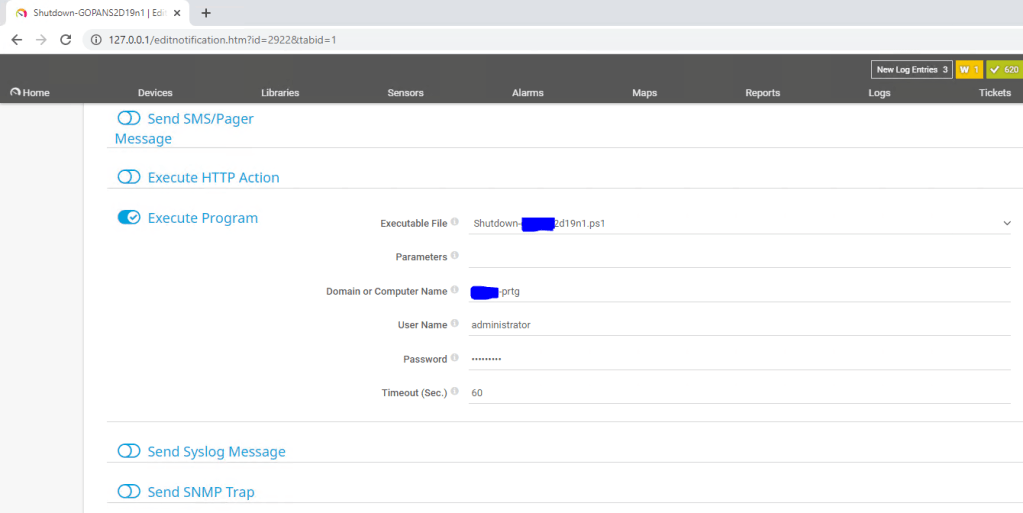The image size is (1023, 513).
Task: Click help icon next to Password label
Action: click(455, 358)
